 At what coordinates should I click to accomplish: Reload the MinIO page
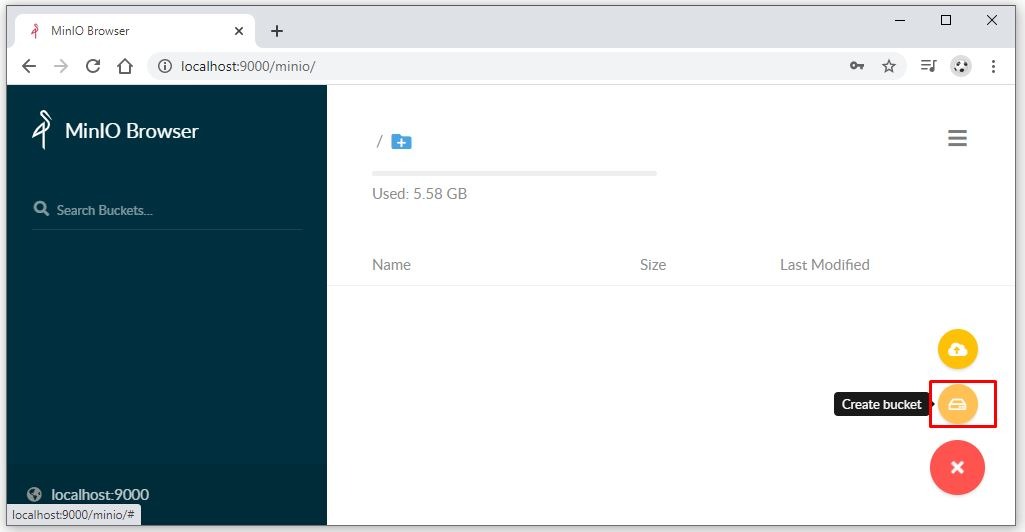(93, 66)
